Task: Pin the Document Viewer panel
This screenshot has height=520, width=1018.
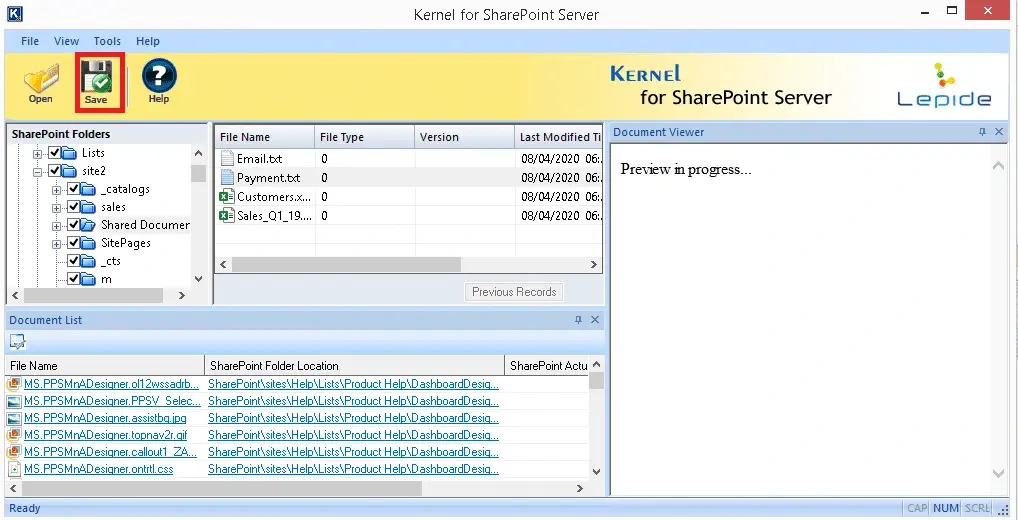Action: pos(982,132)
